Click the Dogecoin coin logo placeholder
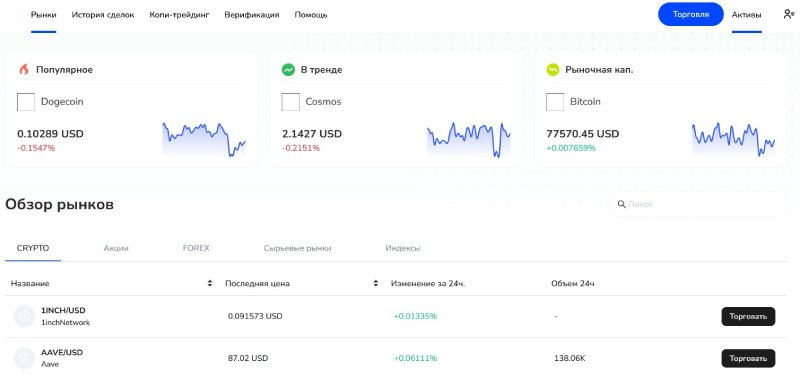 point(26,102)
